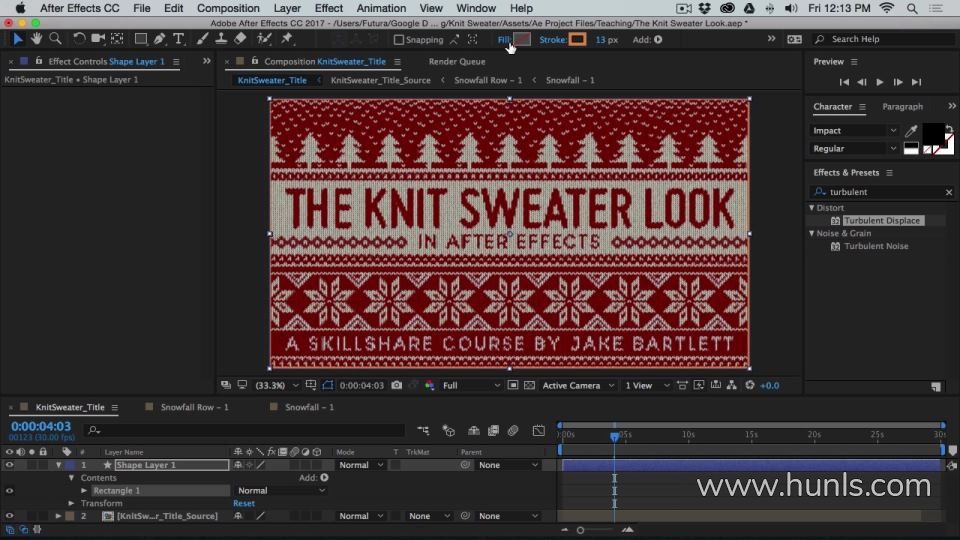Screen dimensions: 960x540
Task: Click the Add button beside Contents
Action: point(324,478)
